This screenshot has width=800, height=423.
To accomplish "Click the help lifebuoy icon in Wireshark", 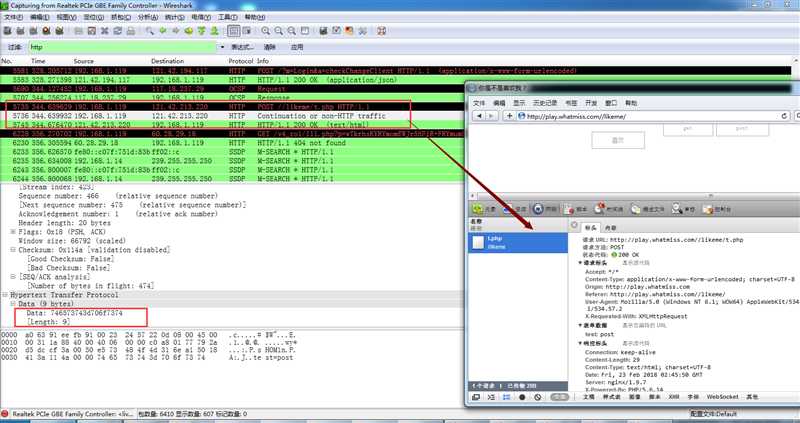I will [381, 31].
